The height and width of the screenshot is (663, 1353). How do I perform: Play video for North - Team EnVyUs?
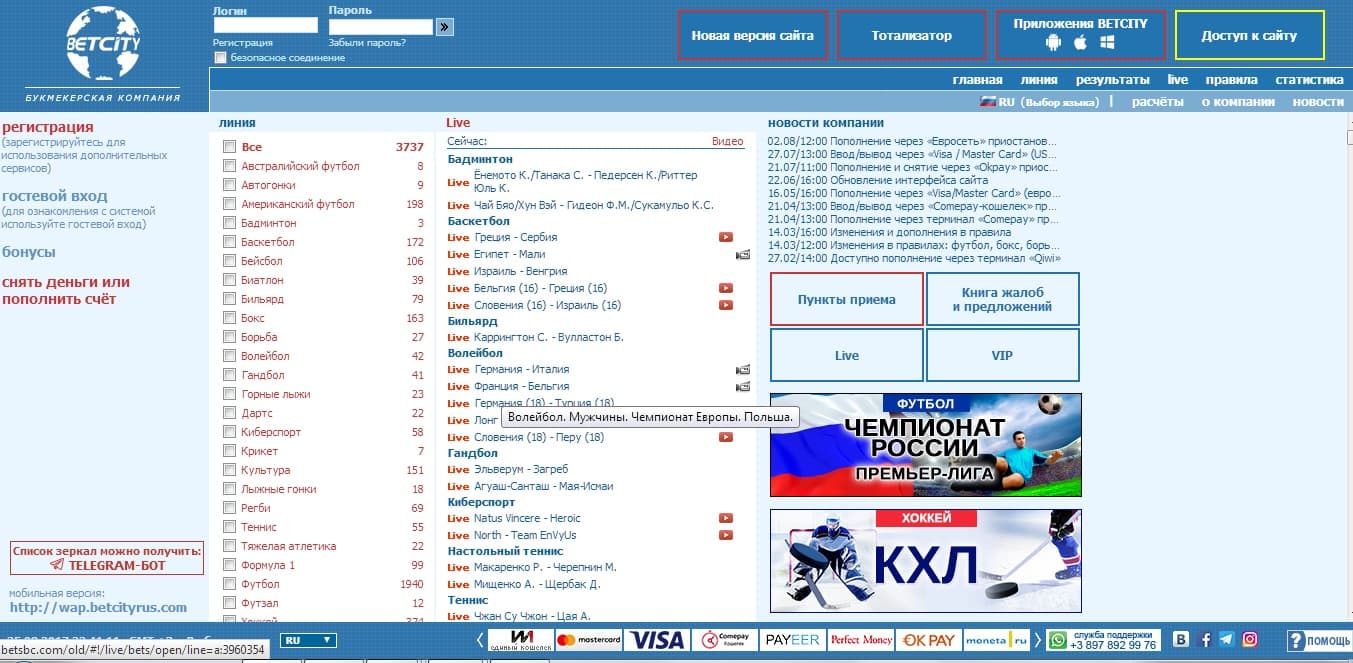click(x=726, y=535)
